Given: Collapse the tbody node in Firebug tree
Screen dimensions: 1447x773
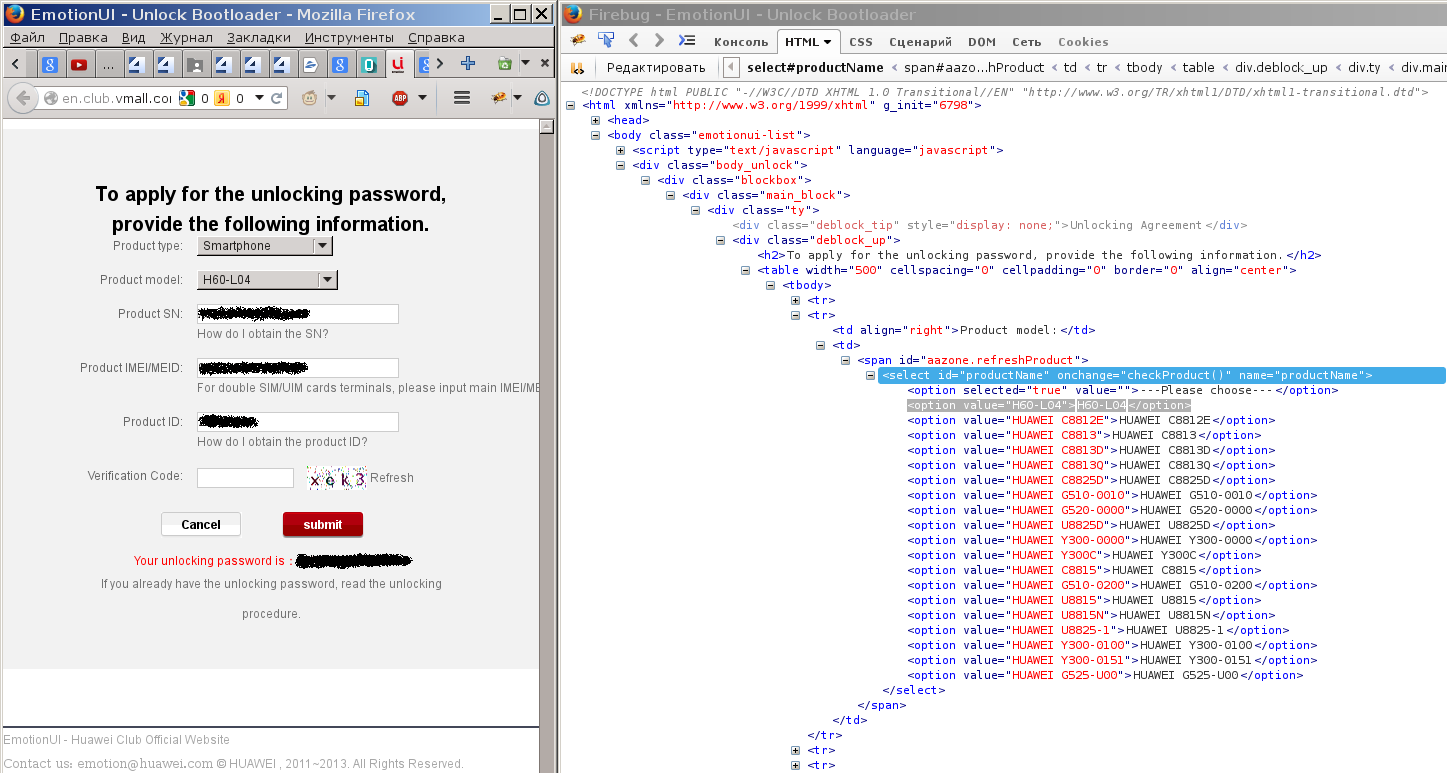Looking at the screenshot, I should (770, 285).
